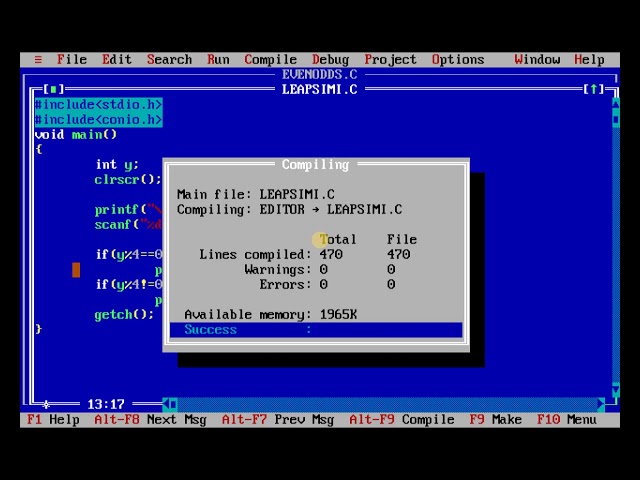Click the Compiling: EDITOR → LEAPSIMI.C text
The image size is (640, 480).
coord(289,209)
